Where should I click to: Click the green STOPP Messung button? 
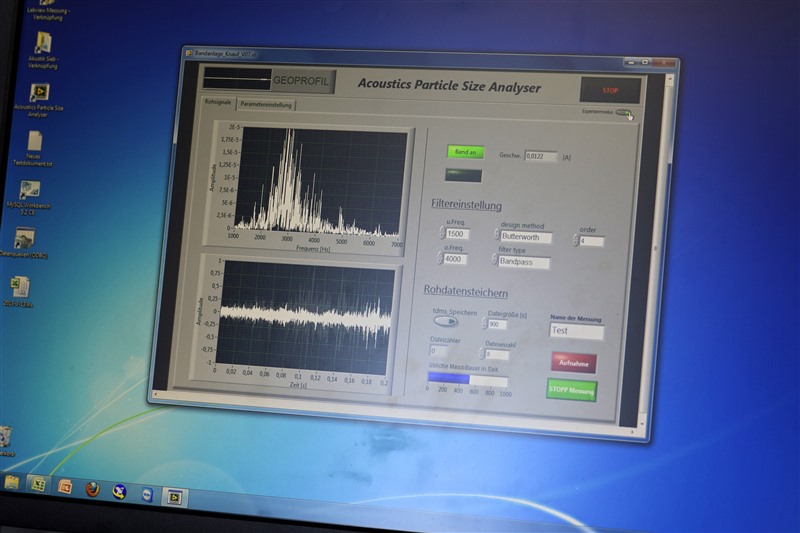click(570, 389)
